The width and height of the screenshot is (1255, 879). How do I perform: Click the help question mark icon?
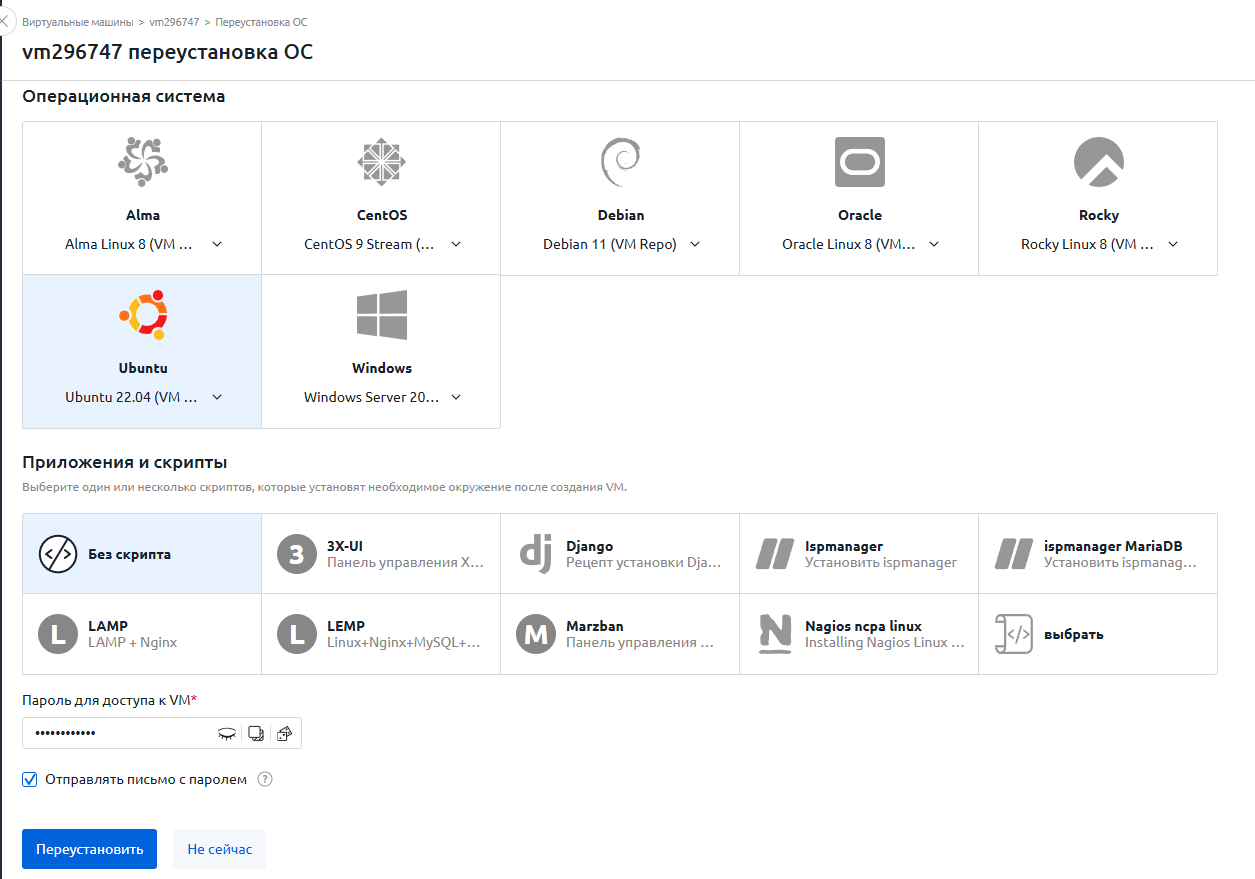(265, 779)
